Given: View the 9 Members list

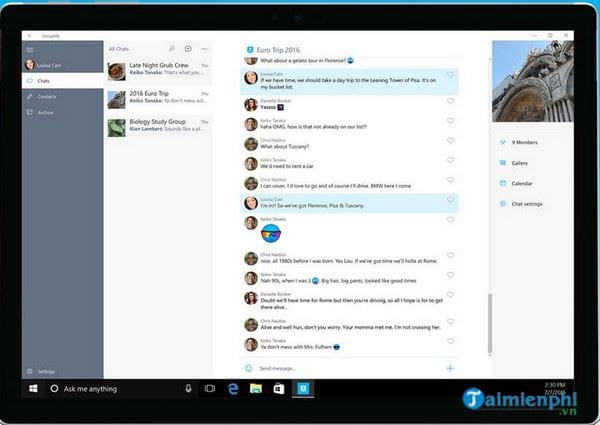Looking at the screenshot, I should pos(525,142).
